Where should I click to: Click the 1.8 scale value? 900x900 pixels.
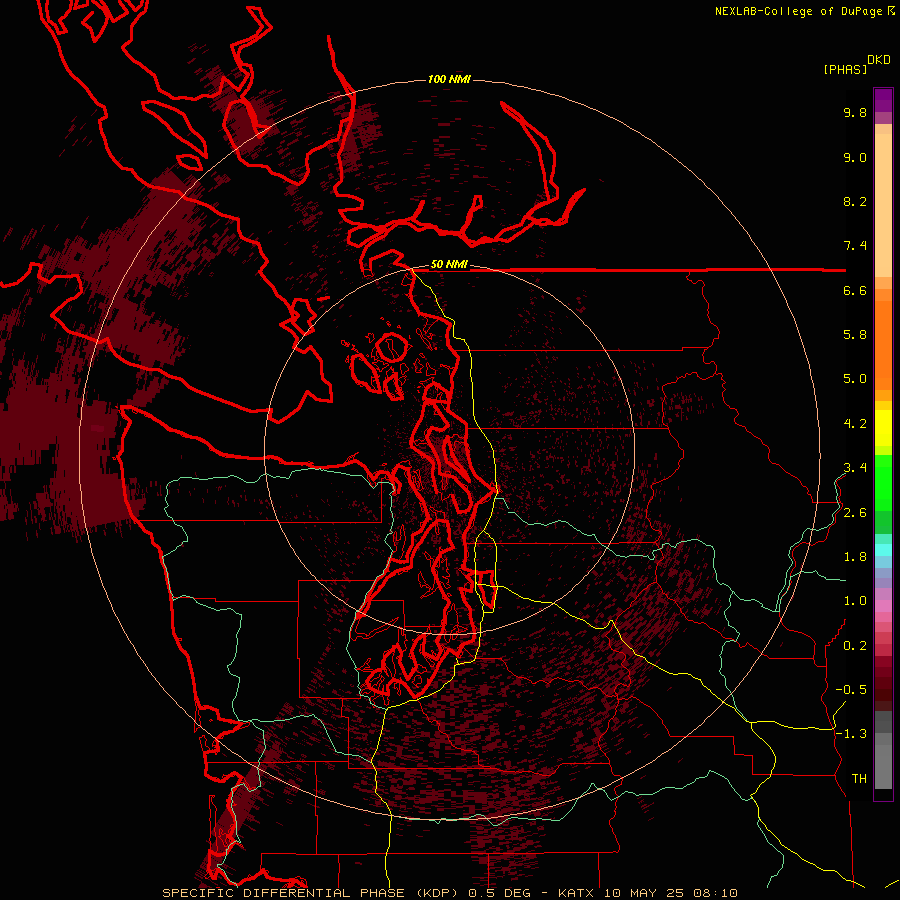pyautogui.click(x=855, y=557)
